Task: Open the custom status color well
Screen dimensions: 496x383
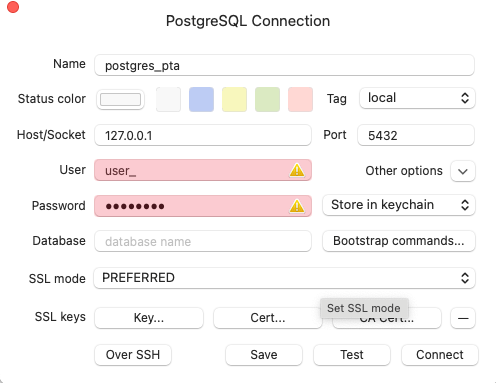Action: (120, 99)
